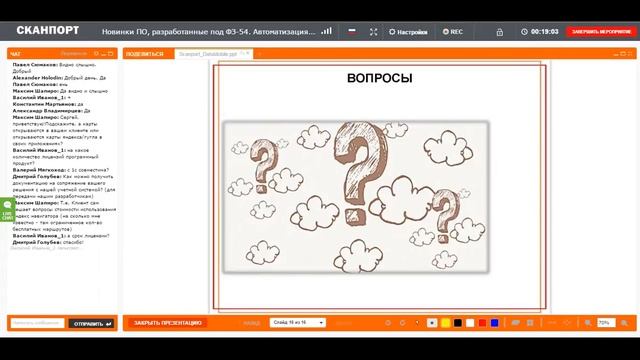Select the line drawing tool
This screenshot has height=360, width=640.
[552, 323]
